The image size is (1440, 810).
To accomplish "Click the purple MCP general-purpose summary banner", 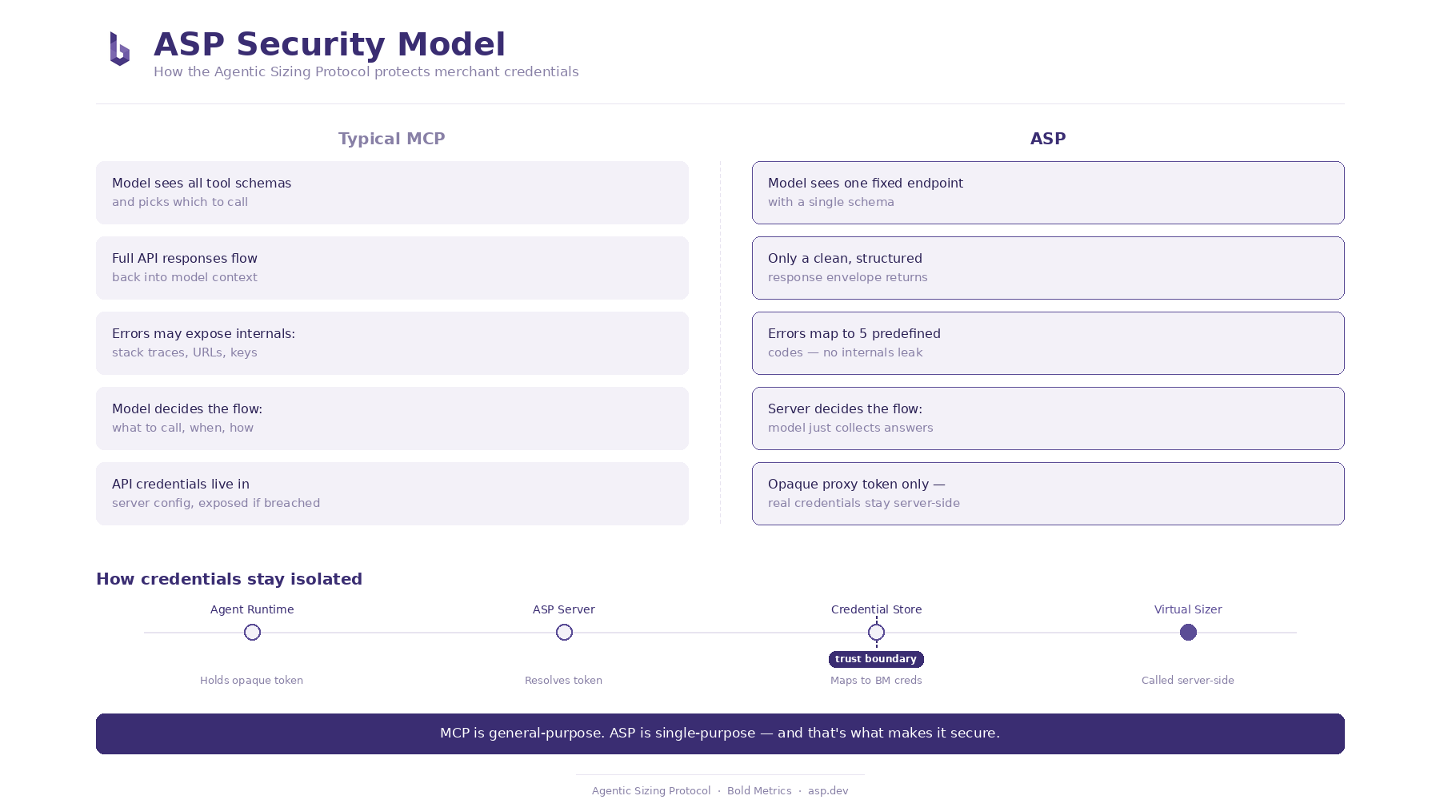I will (720, 733).
